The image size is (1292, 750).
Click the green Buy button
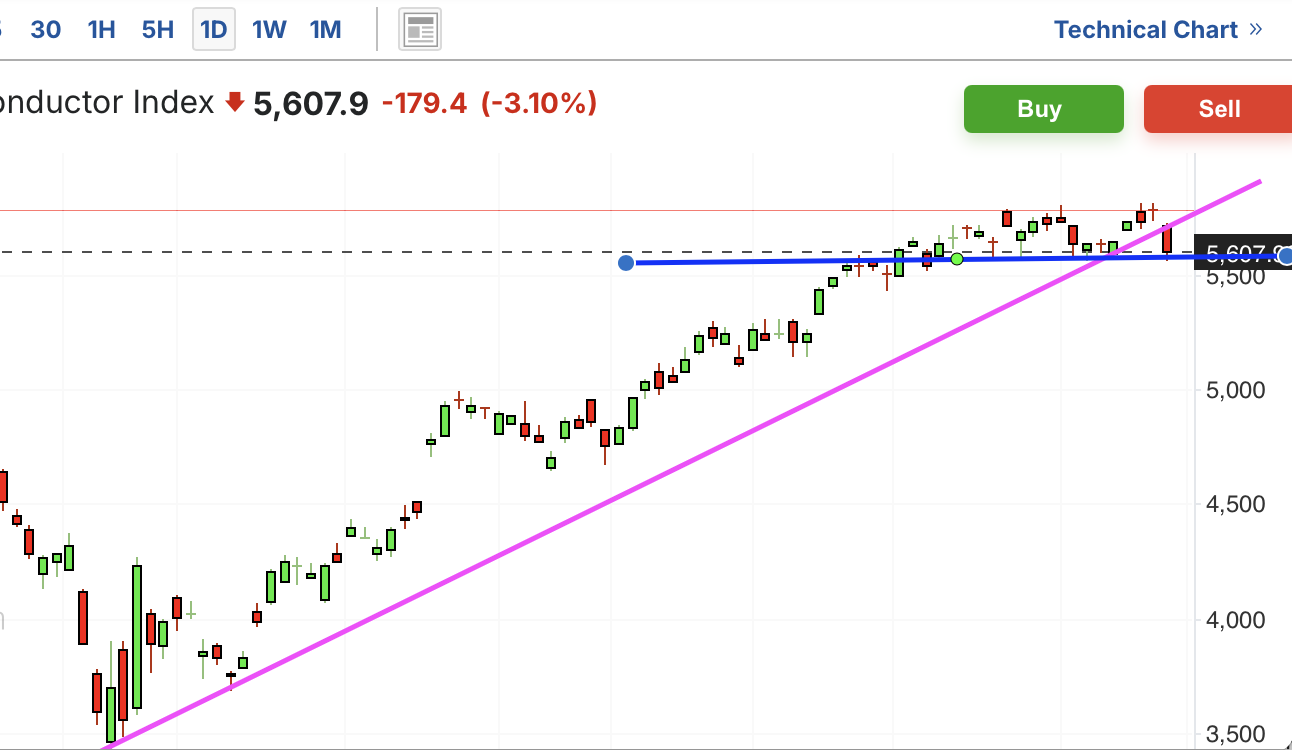(x=1043, y=109)
